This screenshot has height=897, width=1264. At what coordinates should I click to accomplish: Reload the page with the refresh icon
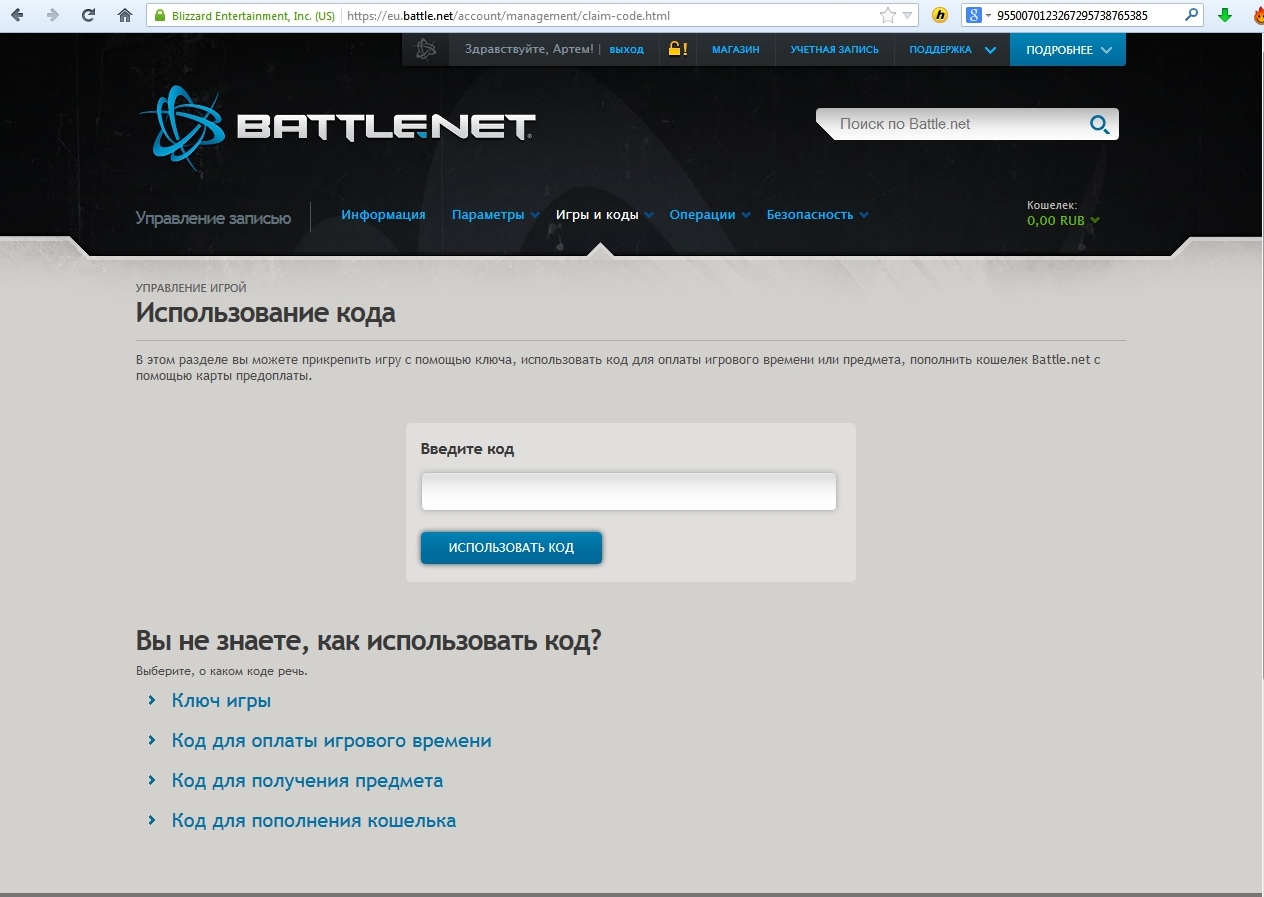[88, 15]
